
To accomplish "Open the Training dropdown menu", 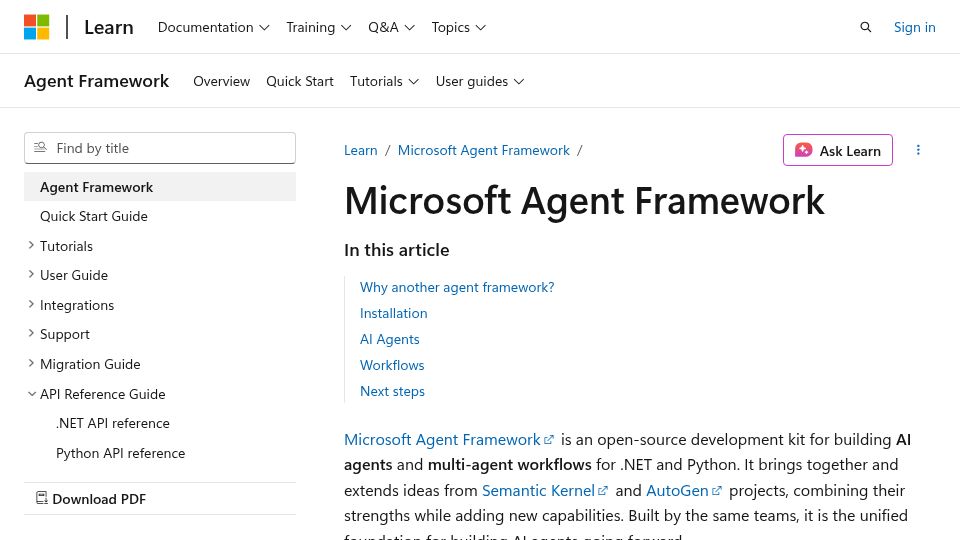I will coord(318,28).
